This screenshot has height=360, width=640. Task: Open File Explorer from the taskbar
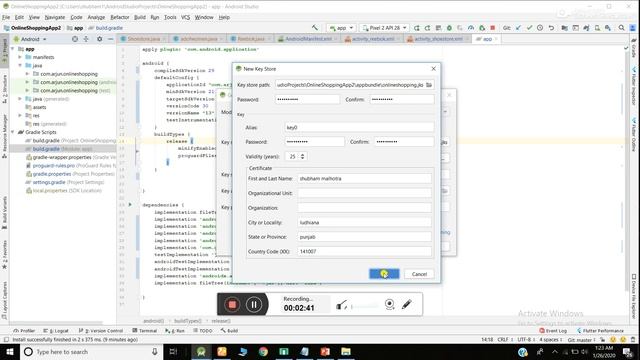346,351
